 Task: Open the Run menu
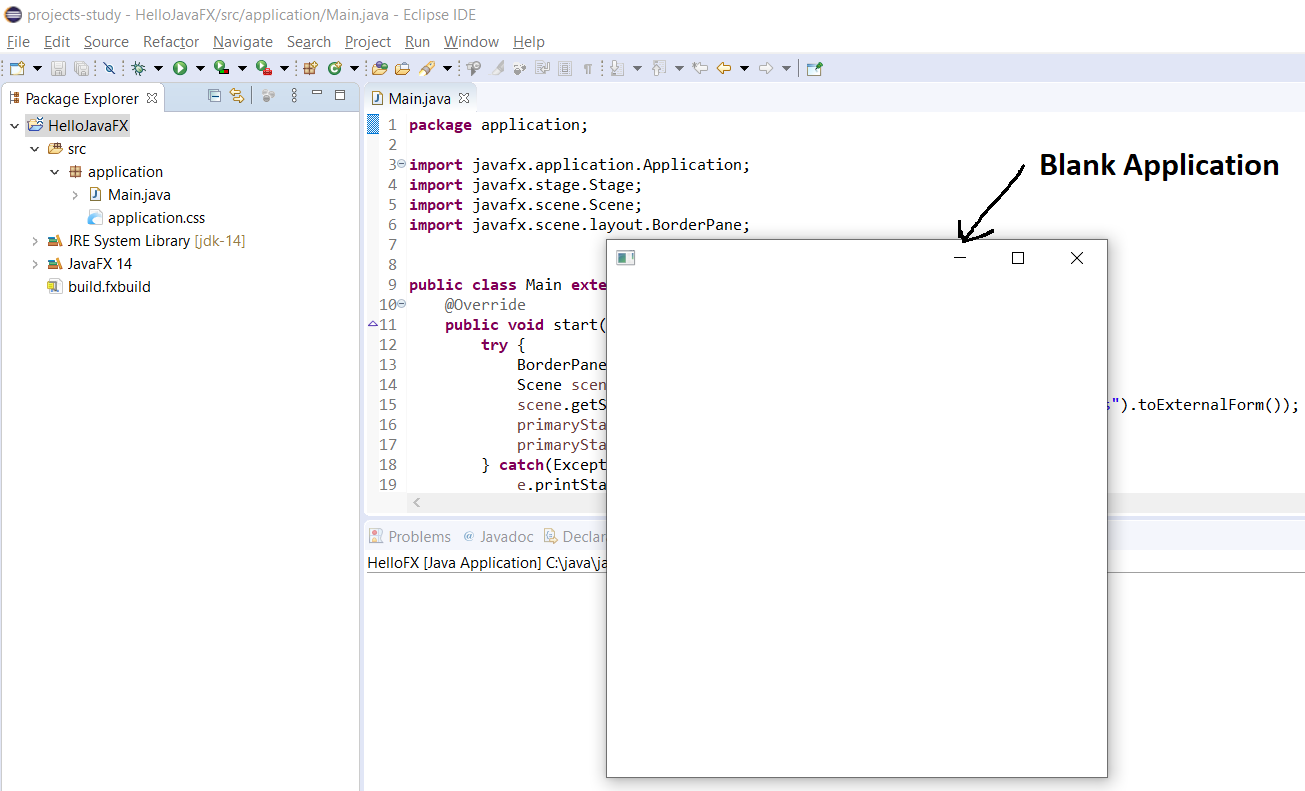tap(417, 41)
